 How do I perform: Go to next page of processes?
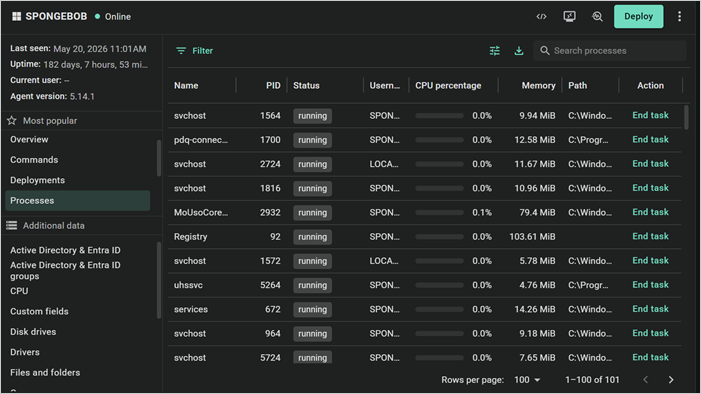click(x=671, y=380)
